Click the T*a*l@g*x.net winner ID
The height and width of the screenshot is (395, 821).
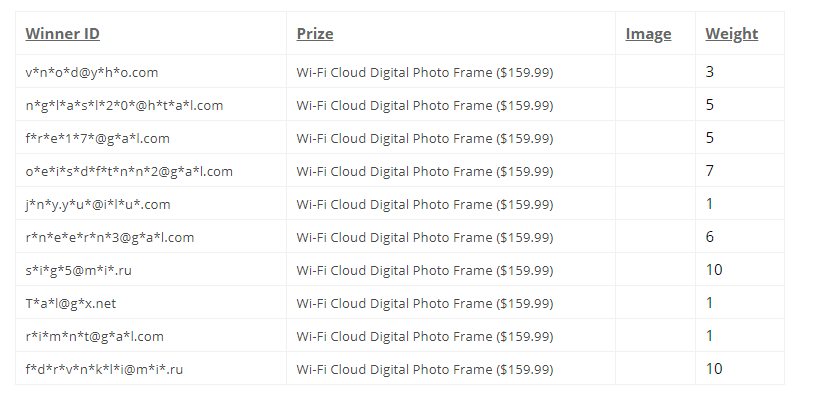(x=71, y=303)
